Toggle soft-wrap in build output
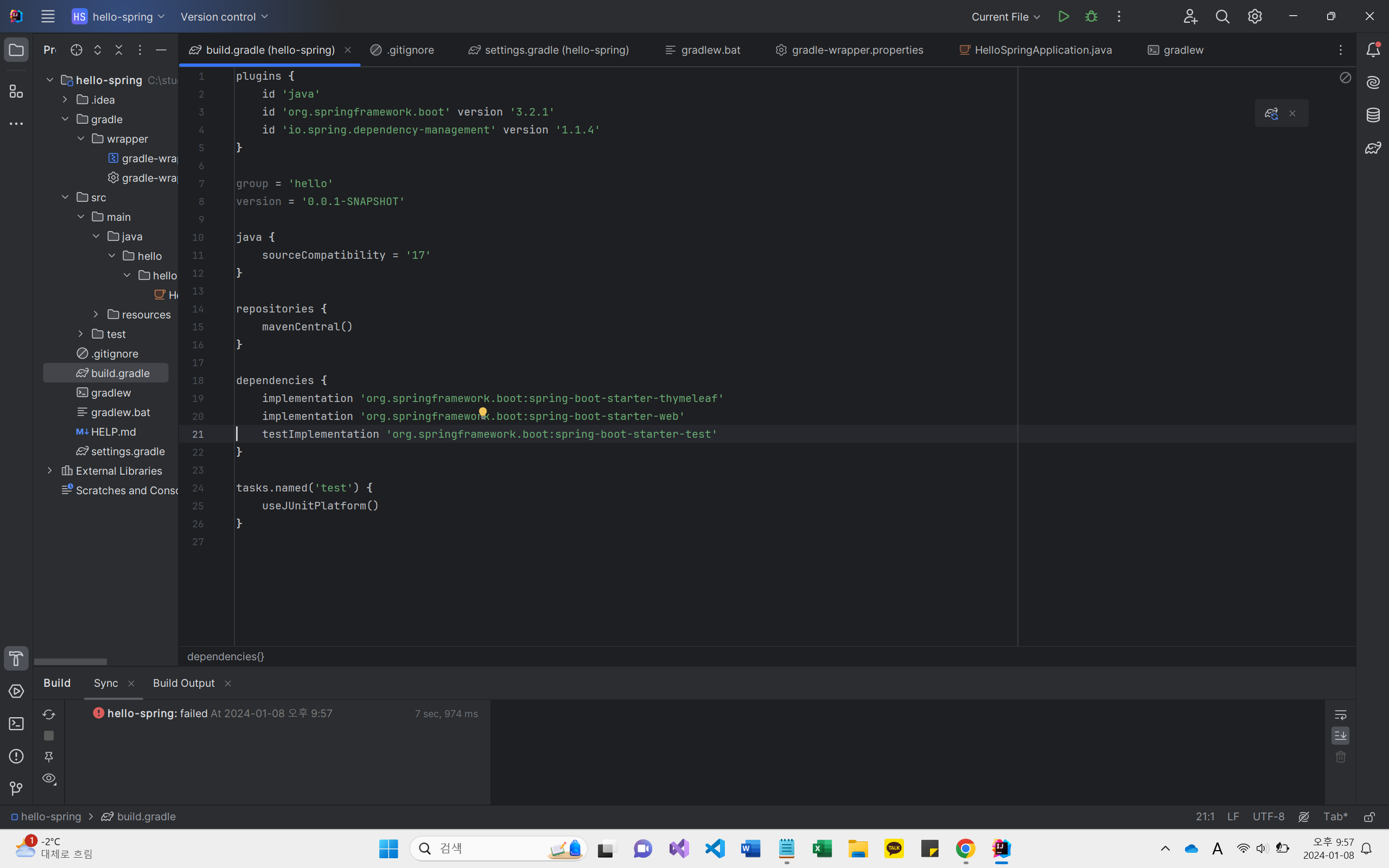 1340,714
